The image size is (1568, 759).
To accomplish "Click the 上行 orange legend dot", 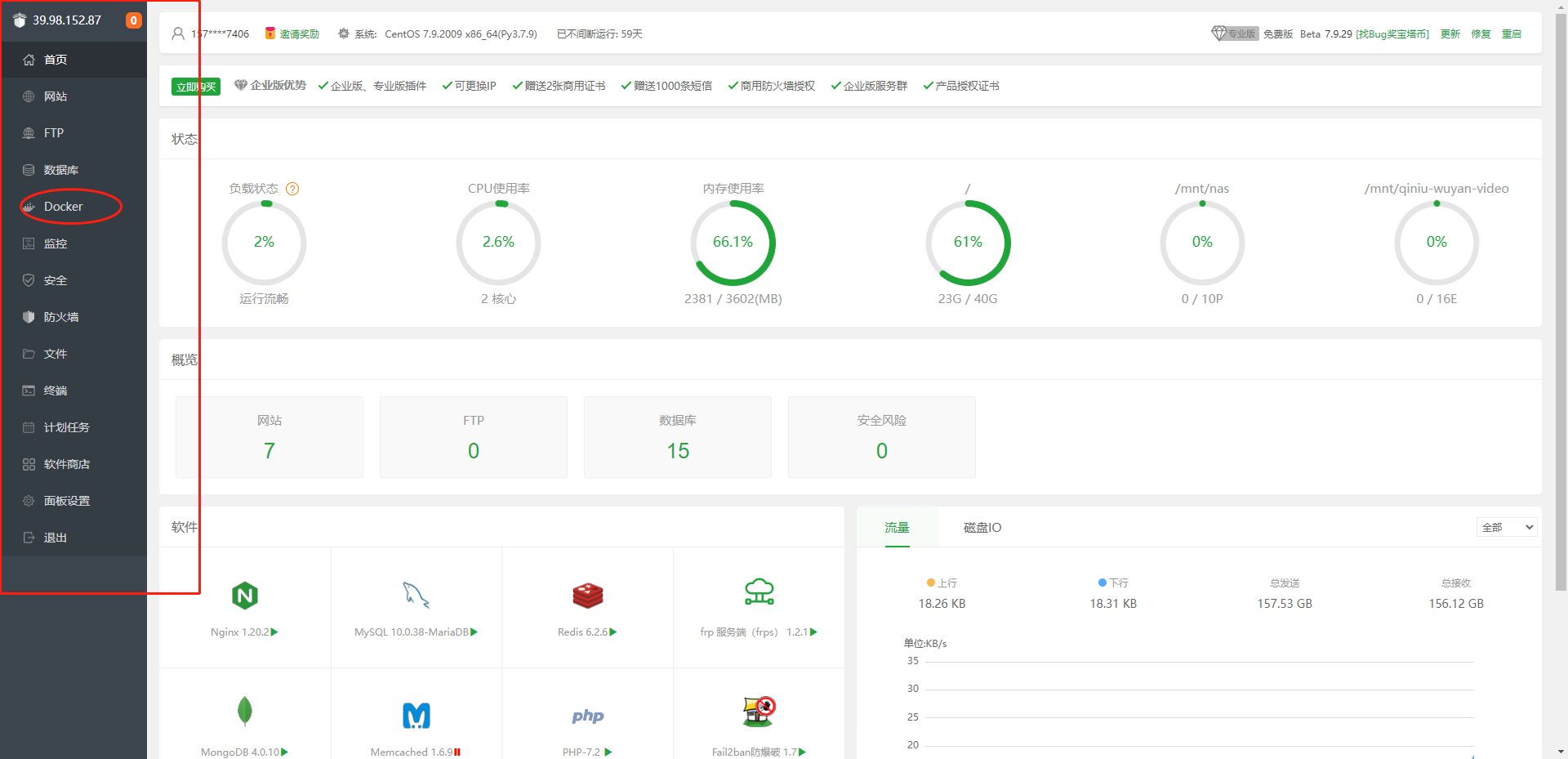I will 931,583.
